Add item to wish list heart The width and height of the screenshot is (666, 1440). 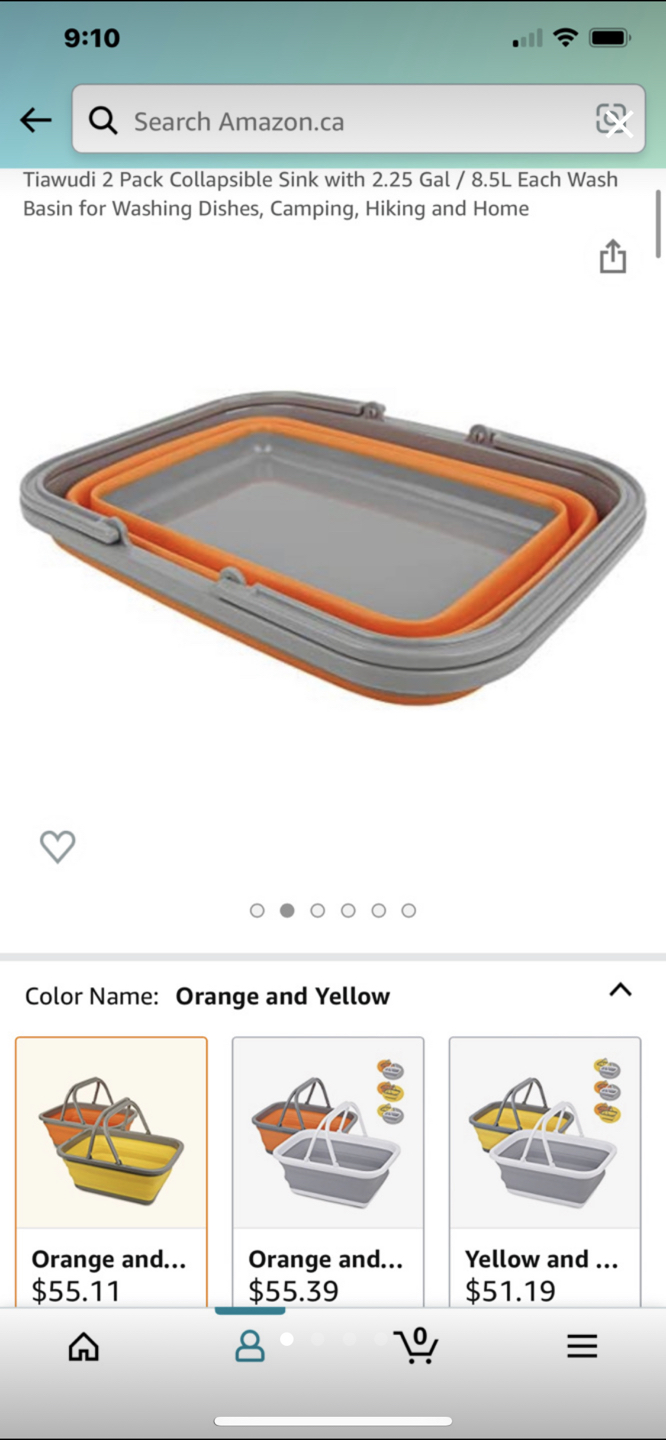(x=57, y=846)
